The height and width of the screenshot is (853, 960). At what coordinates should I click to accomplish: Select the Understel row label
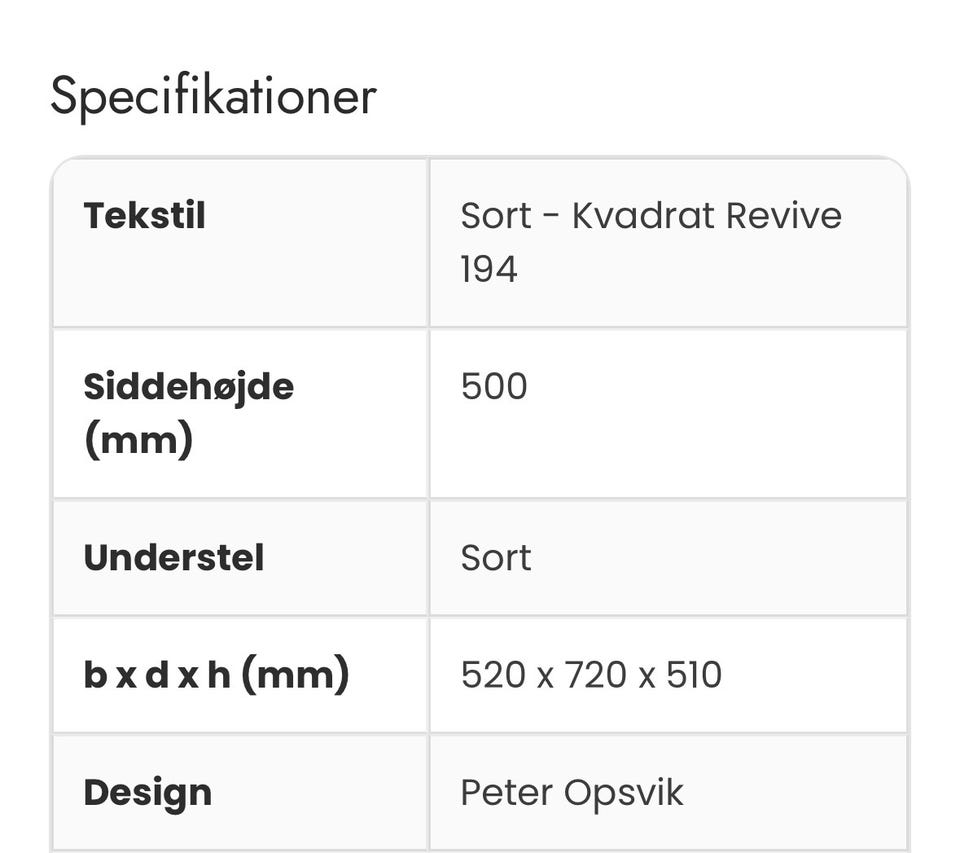173,558
